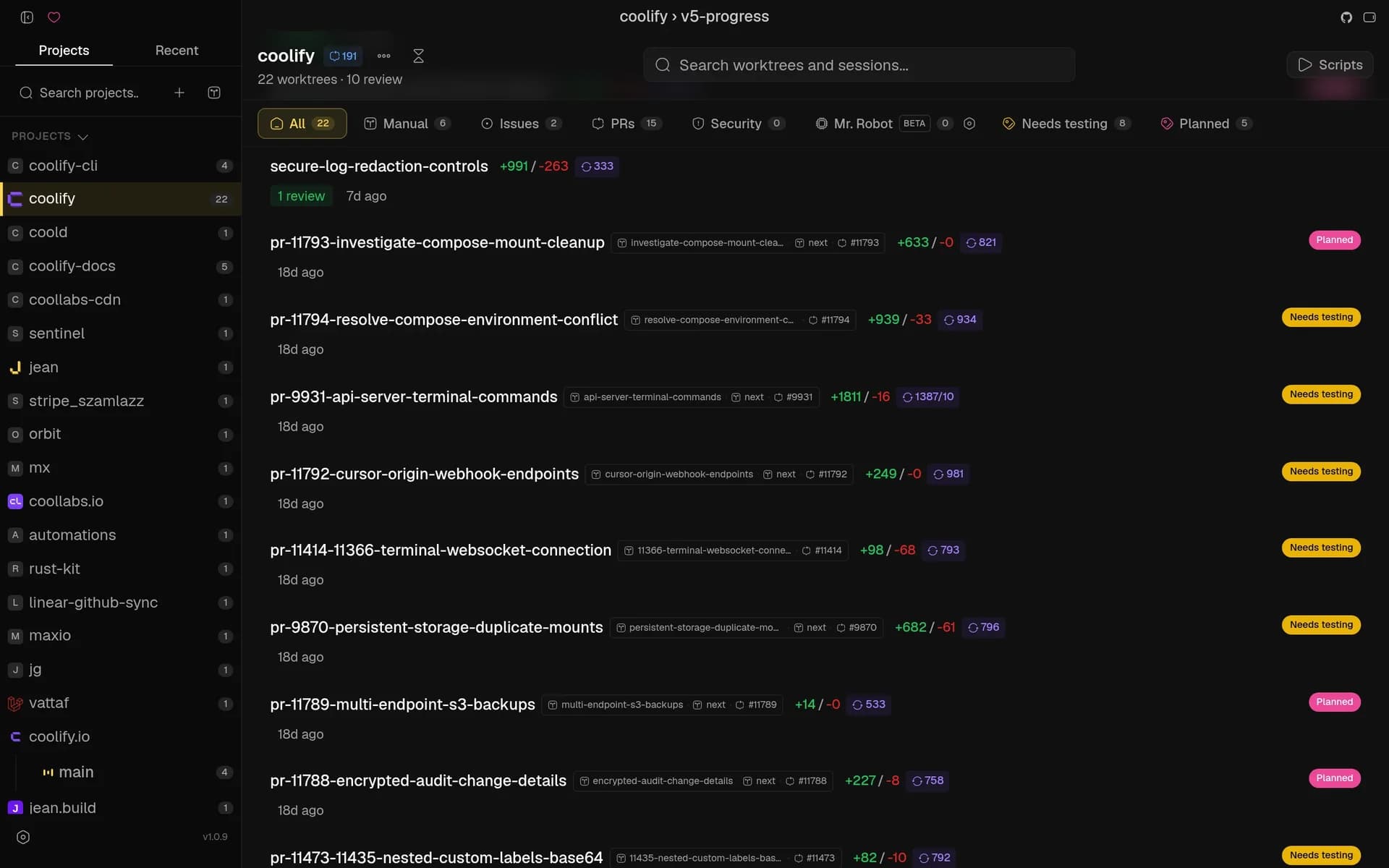
Task: Click the #9931 PR link chip
Action: click(793, 397)
